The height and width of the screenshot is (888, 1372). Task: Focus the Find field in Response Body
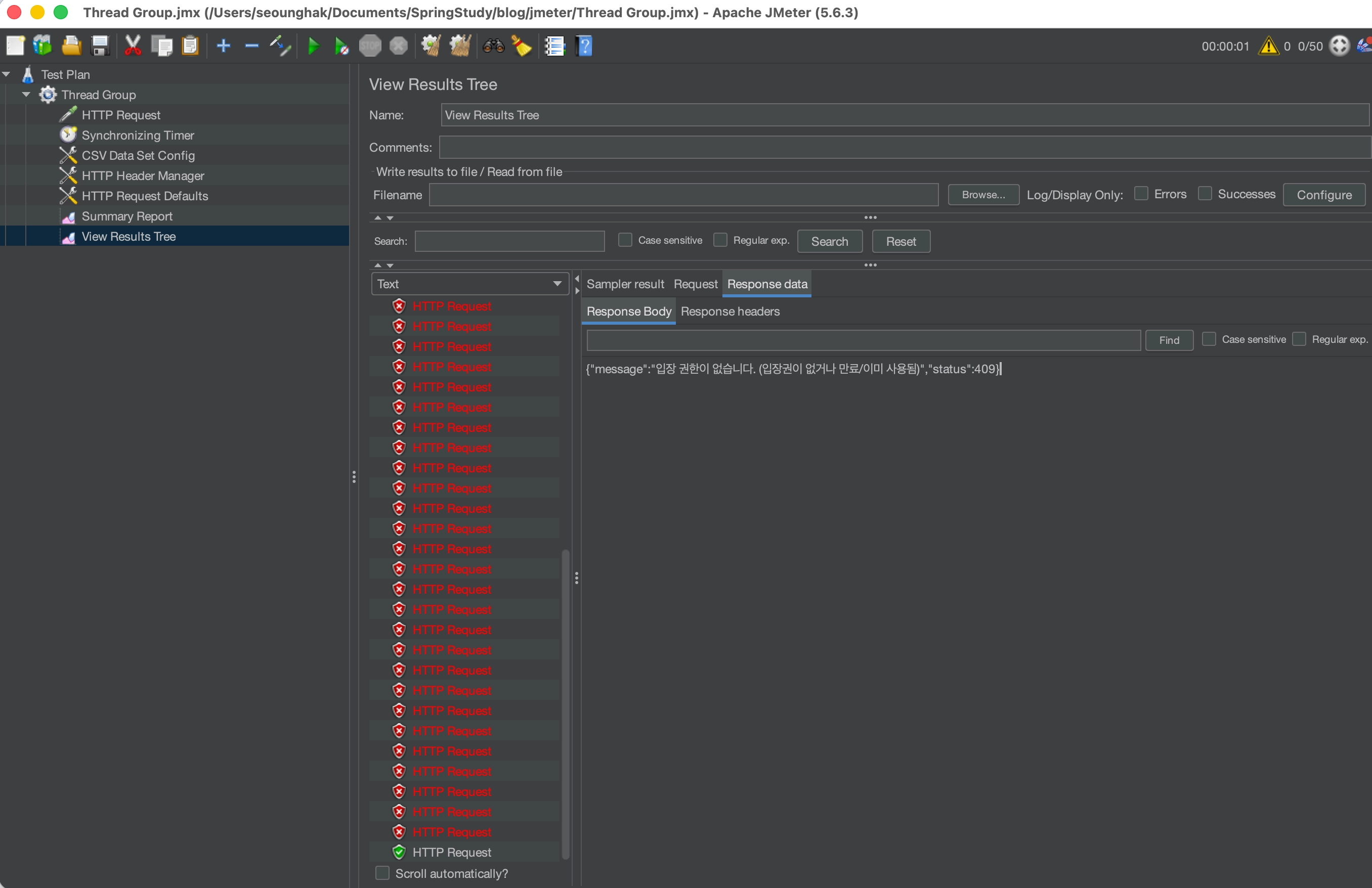click(864, 340)
